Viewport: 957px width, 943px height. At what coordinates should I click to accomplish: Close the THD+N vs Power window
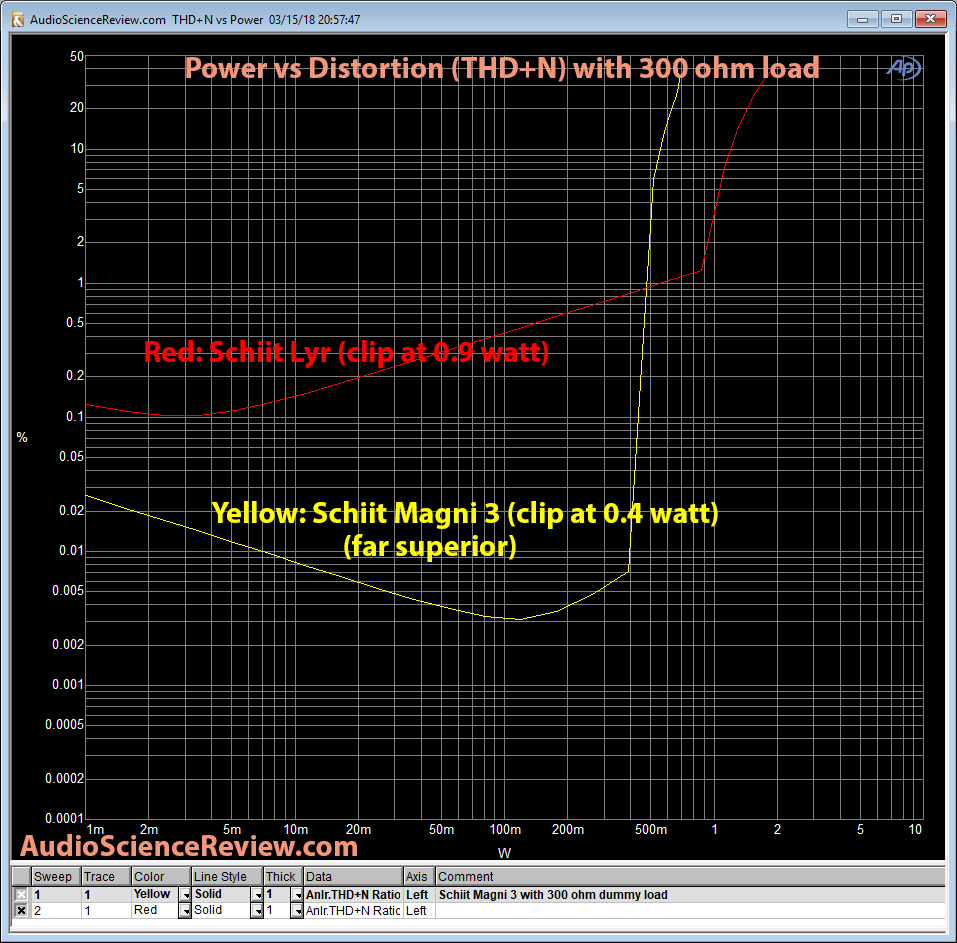coord(930,19)
